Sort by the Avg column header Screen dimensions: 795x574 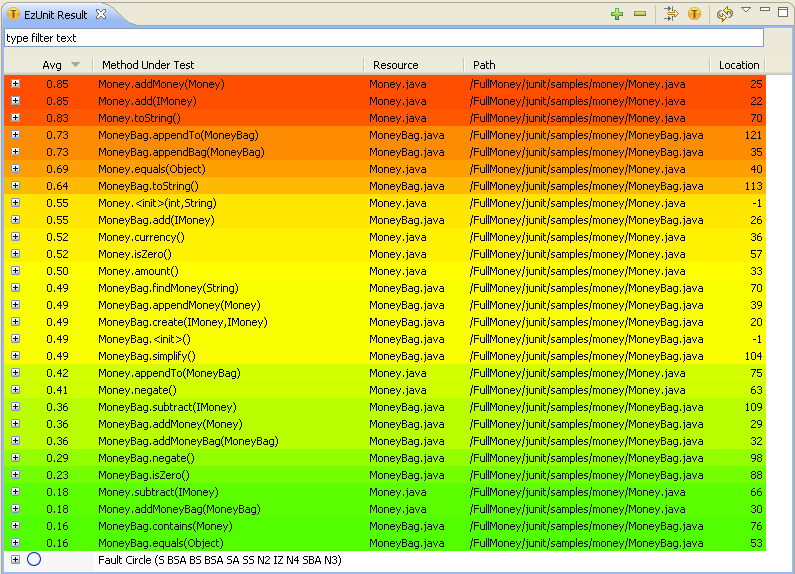click(x=52, y=65)
